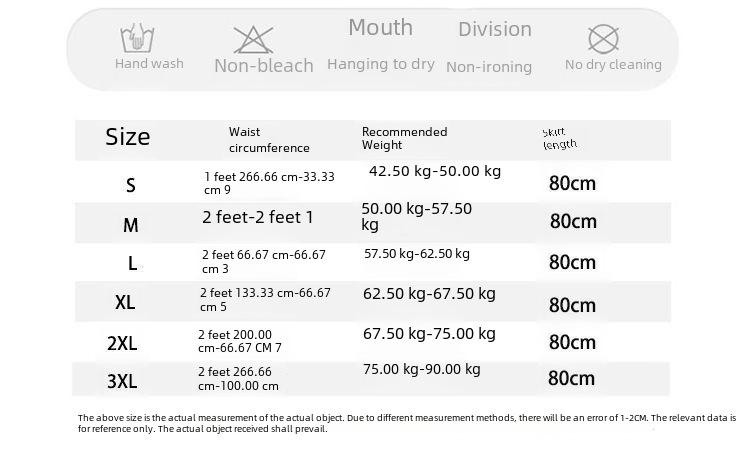Screen dimensions: 750x463
Task: Select the Hand wash label
Action: click(149, 64)
